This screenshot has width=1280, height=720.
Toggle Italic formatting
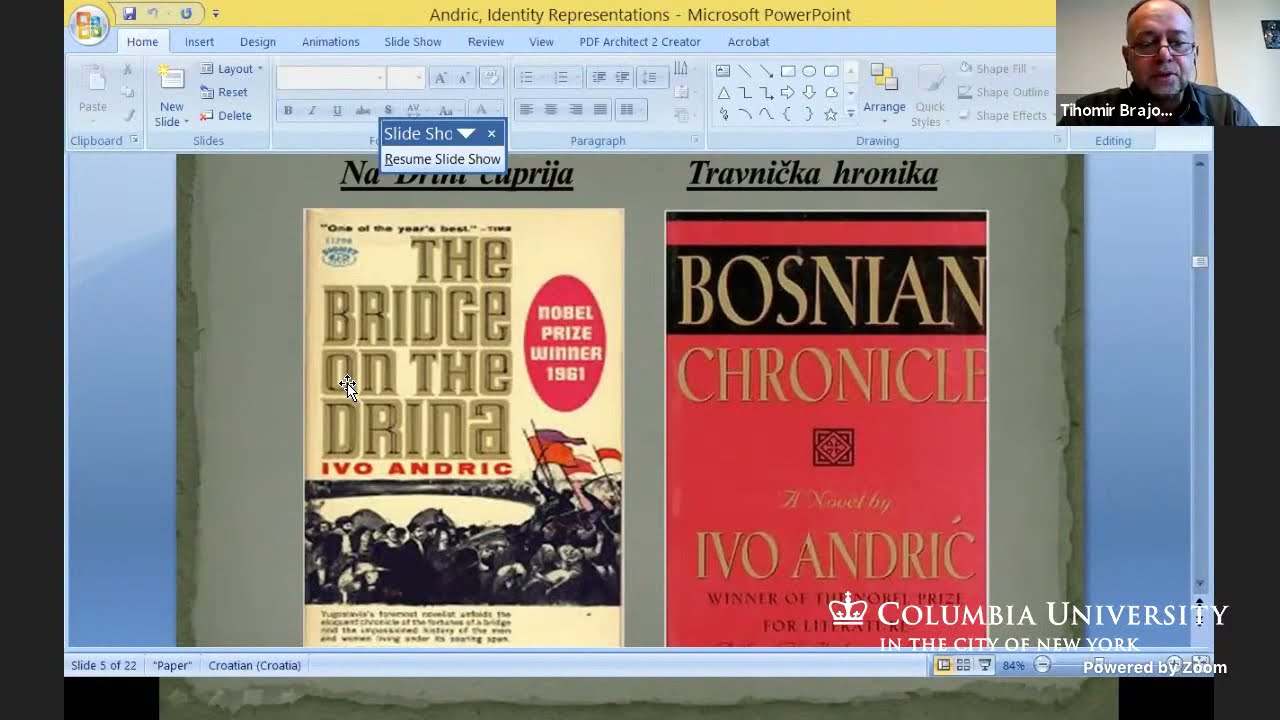(312, 110)
